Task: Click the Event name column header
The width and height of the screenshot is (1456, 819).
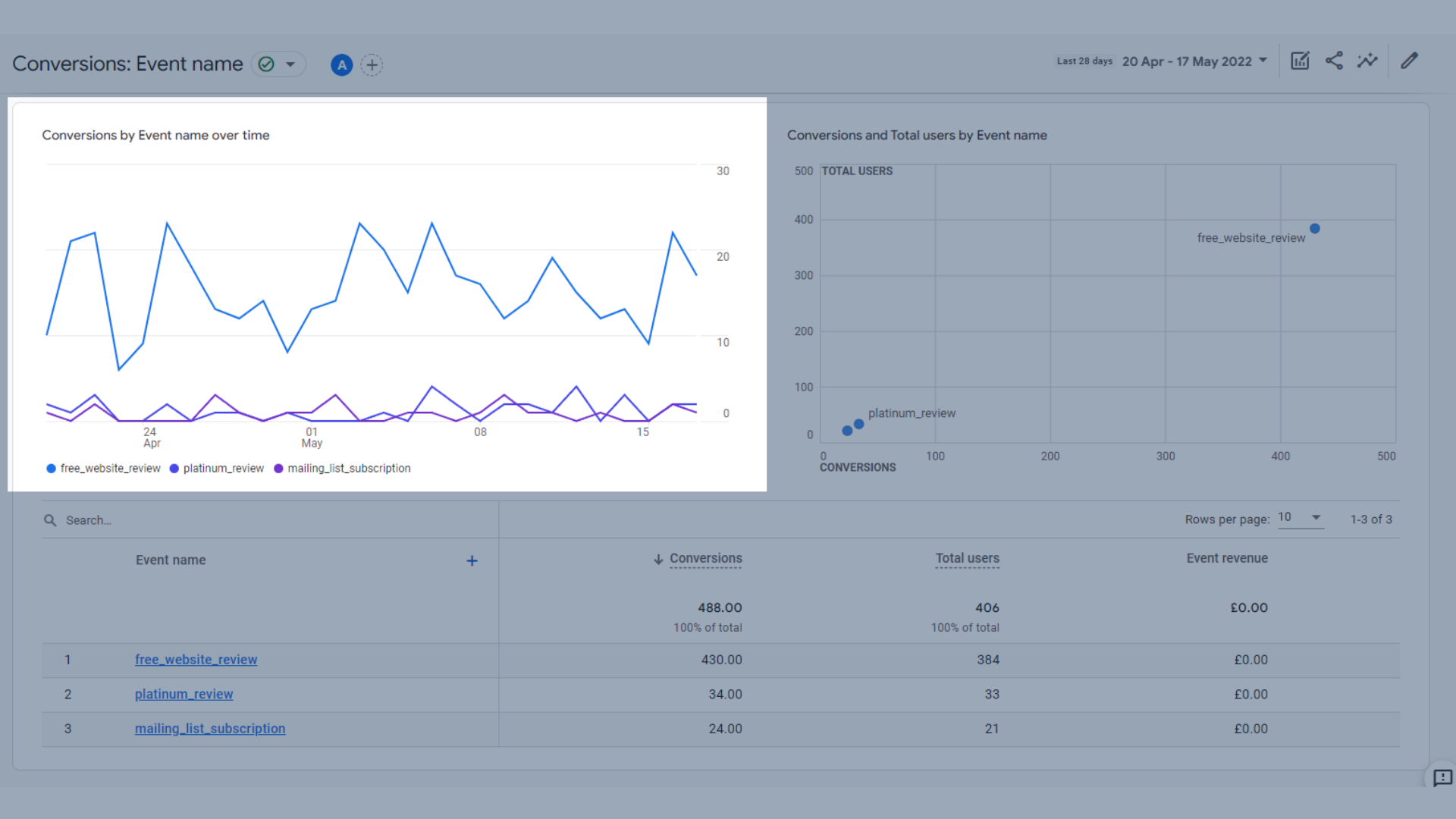Action: pyautogui.click(x=171, y=560)
